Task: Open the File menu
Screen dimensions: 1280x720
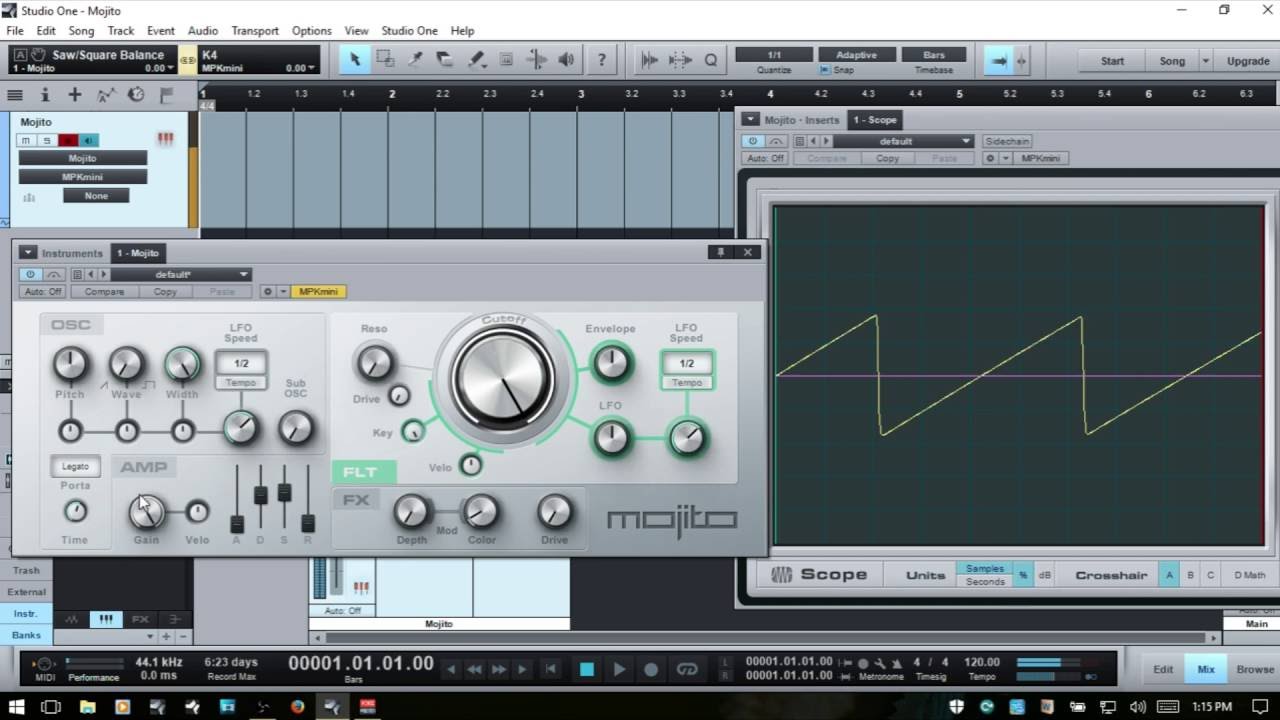Action: tap(15, 31)
